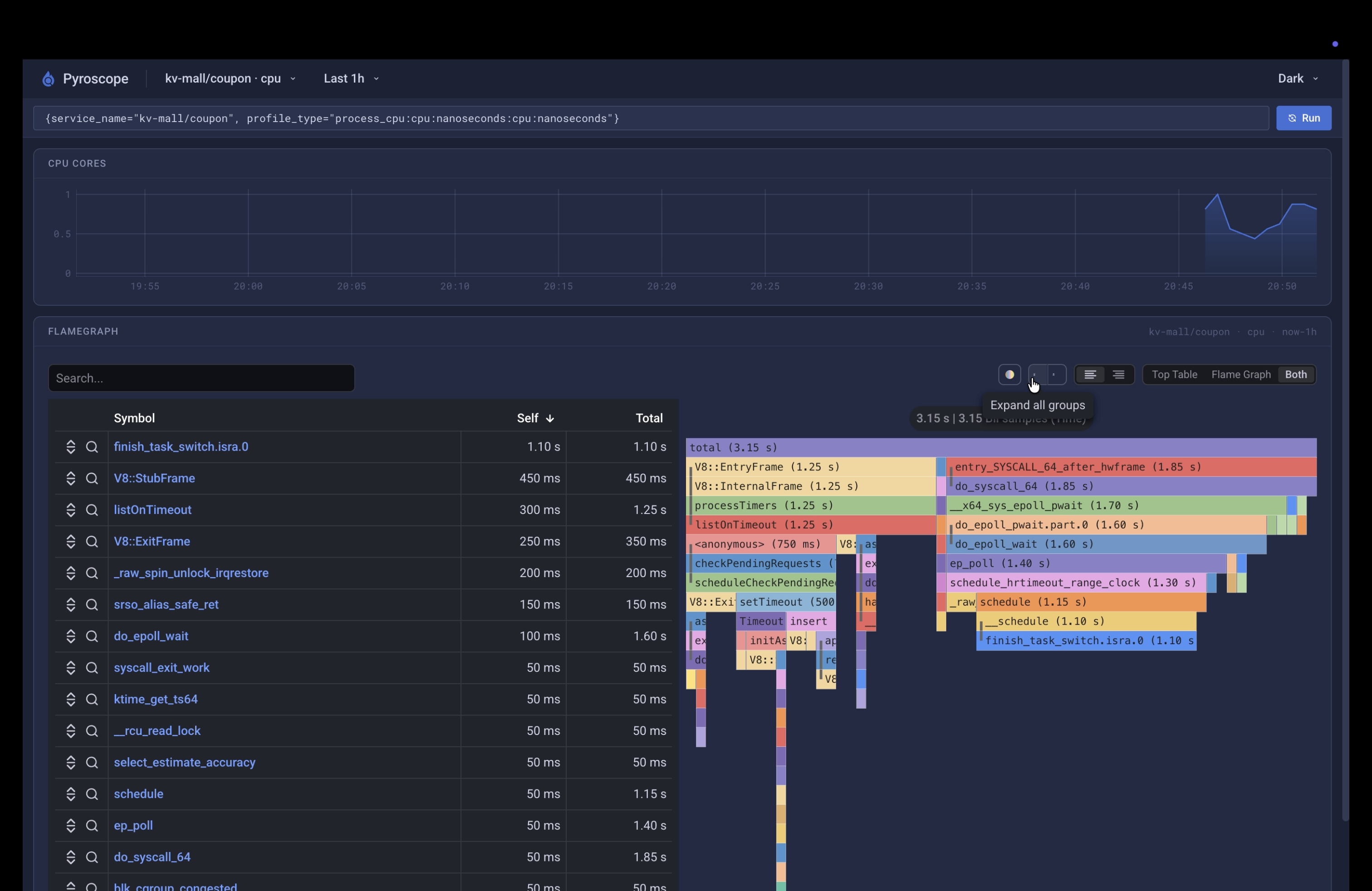
Task: Search icon for V8::ExitFrame row
Action: (92, 542)
